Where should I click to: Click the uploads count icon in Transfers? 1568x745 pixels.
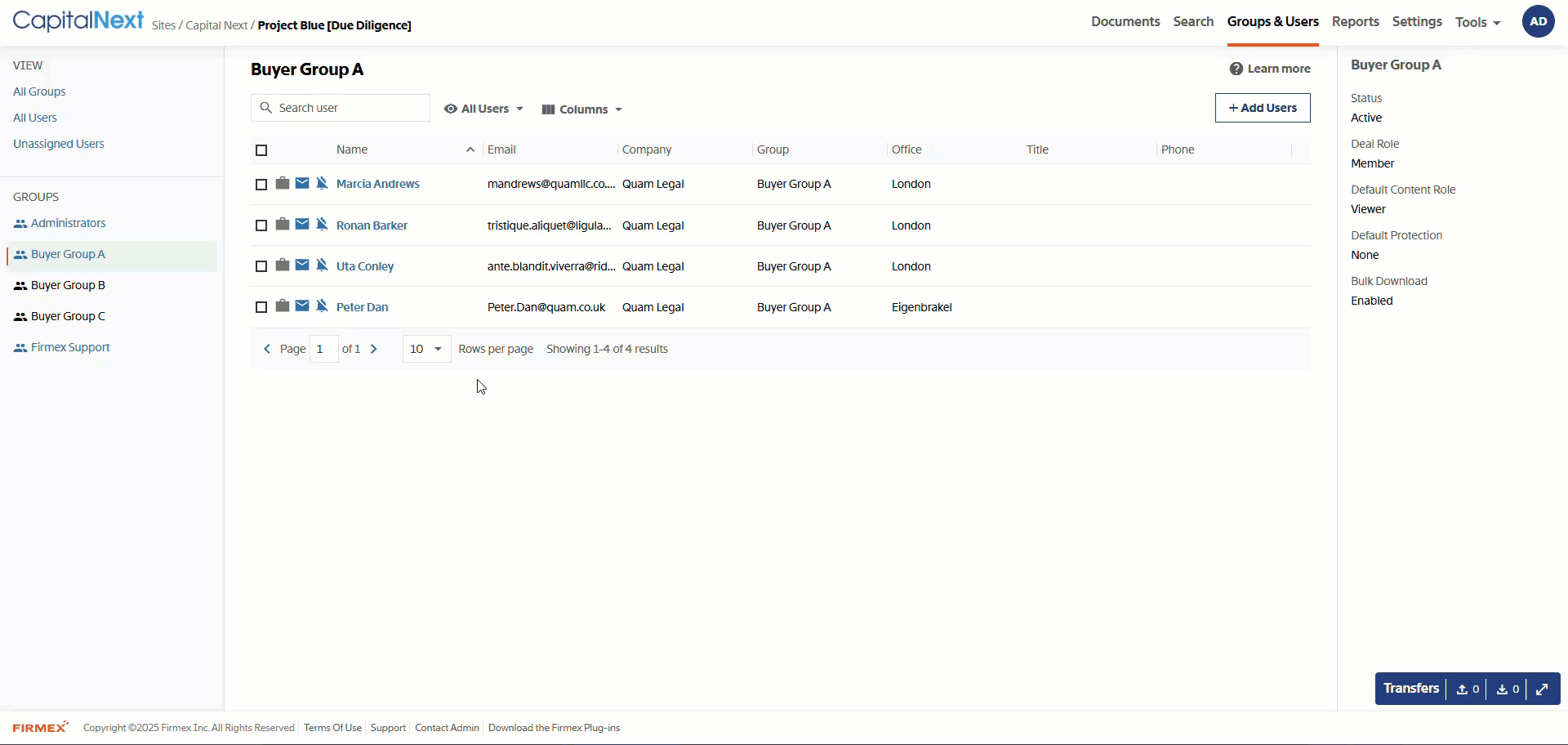pos(1468,689)
